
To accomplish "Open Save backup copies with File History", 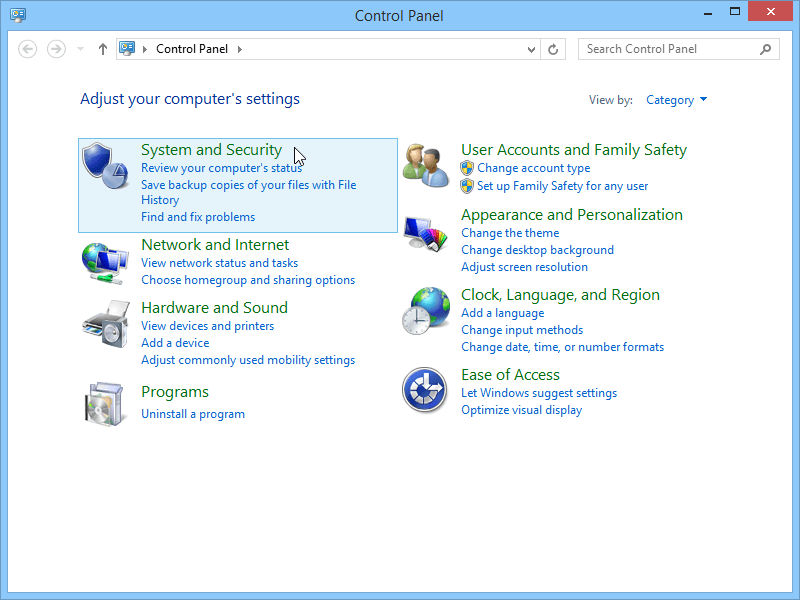I will click(248, 192).
